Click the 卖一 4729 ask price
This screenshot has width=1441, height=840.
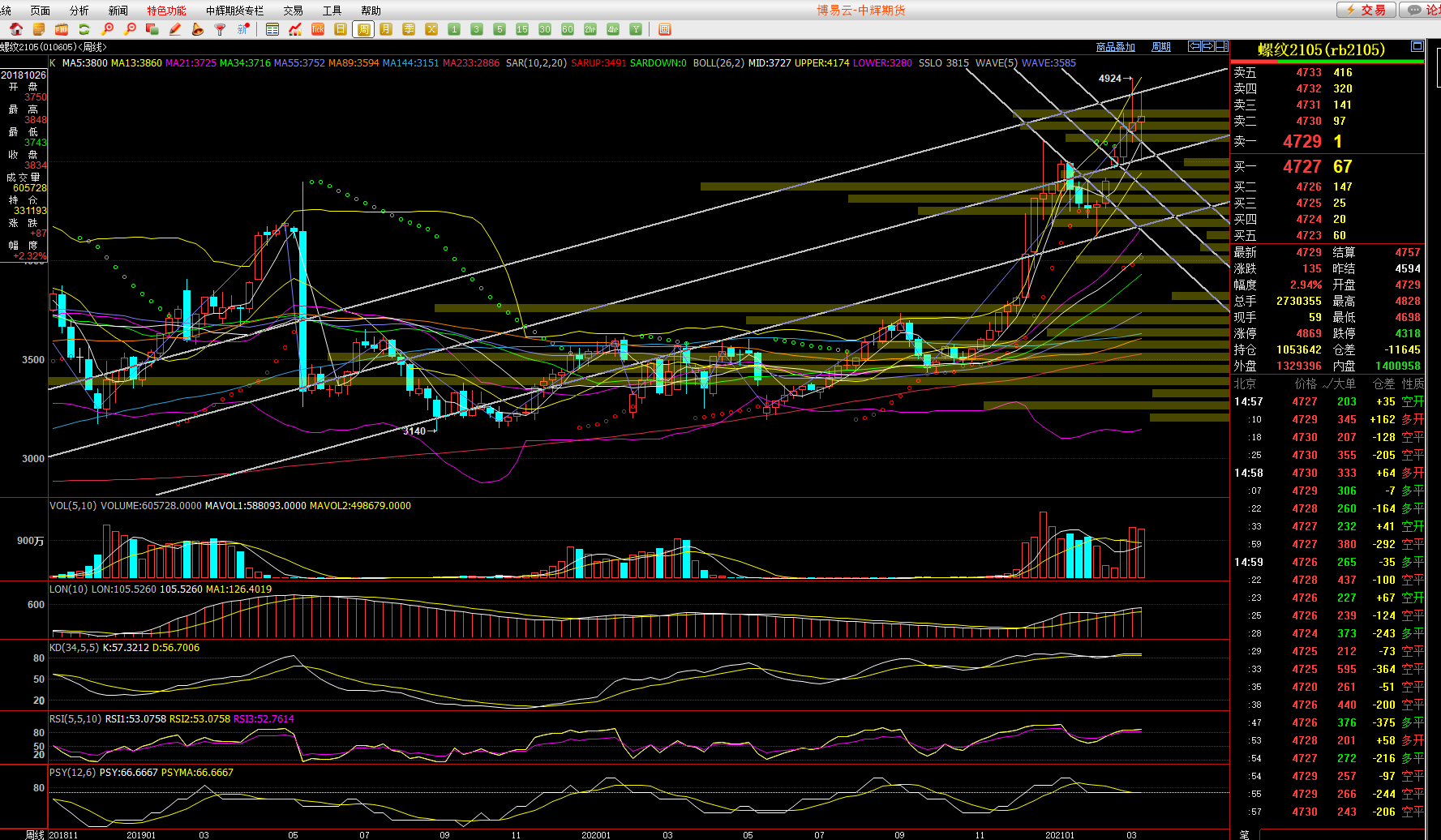coord(1302,141)
